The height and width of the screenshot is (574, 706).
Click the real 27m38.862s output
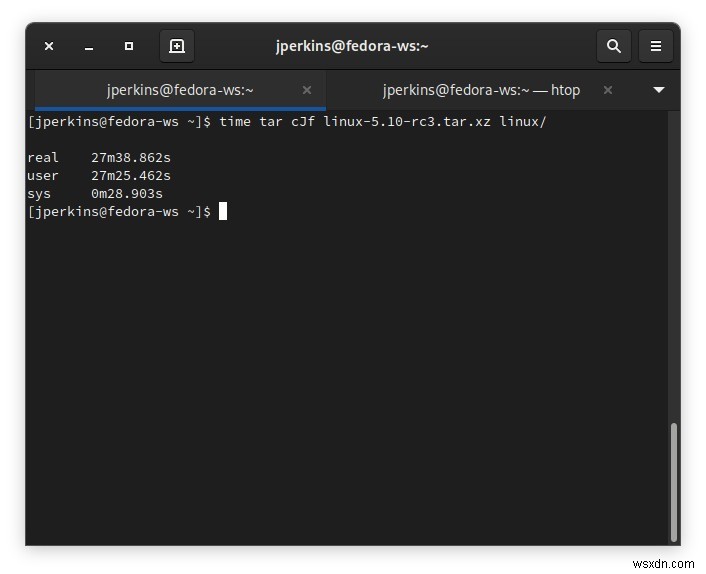(99, 158)
